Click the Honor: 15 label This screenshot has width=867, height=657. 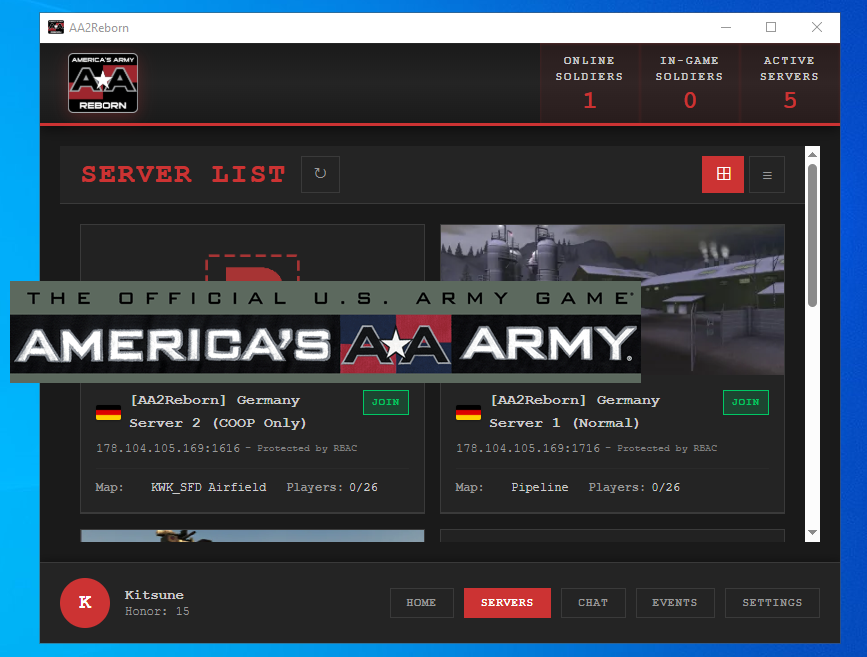(x=157, y=612)
